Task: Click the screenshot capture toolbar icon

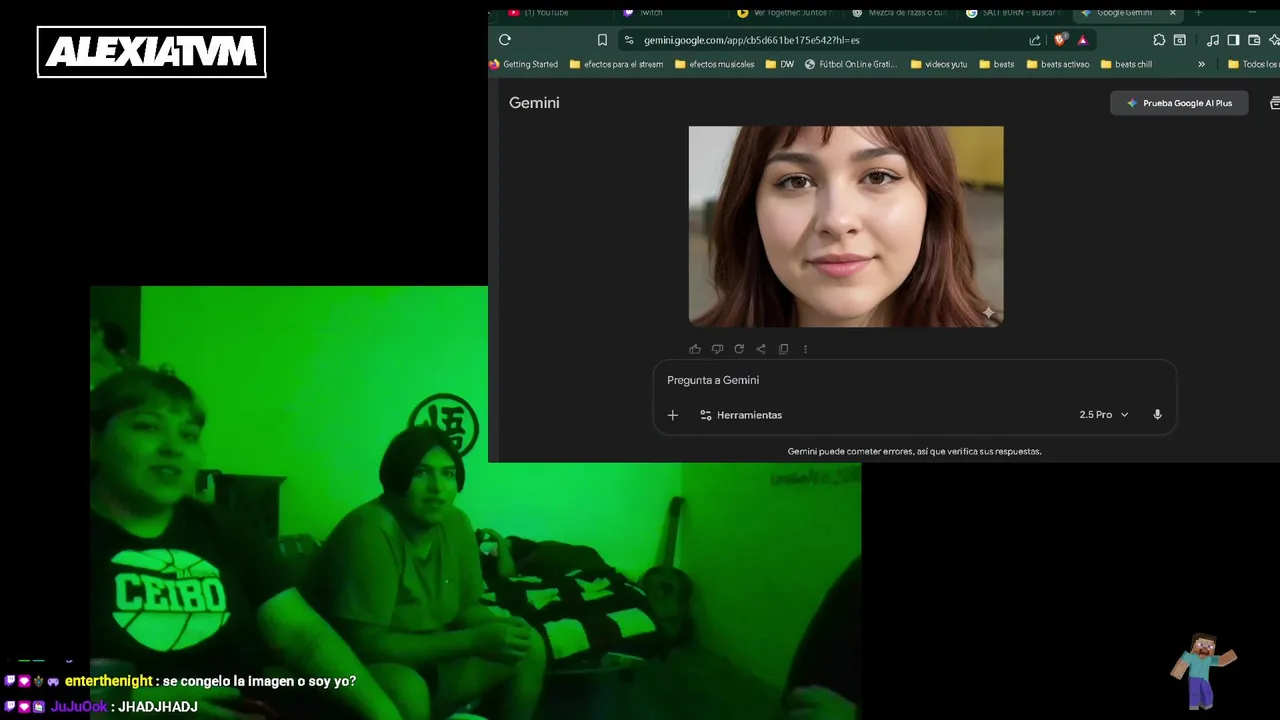Action: [x=1180, y=40]
